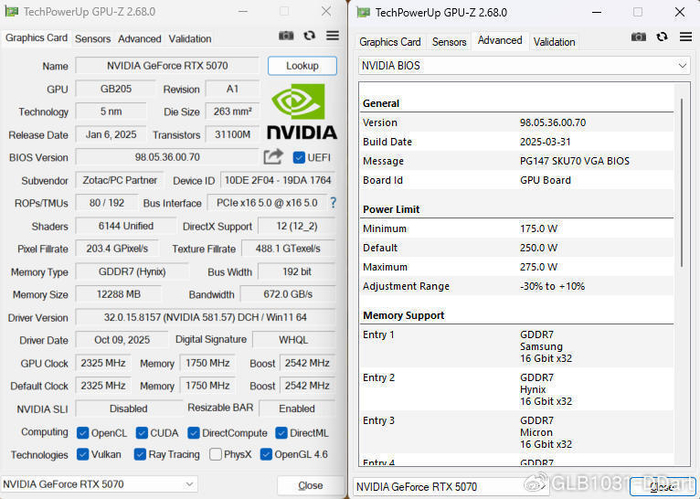Click screenshot camera icon in right GPU-Z window
Image resolution: width=700 pixels, height=499 pixels.
tap(638, 37)
